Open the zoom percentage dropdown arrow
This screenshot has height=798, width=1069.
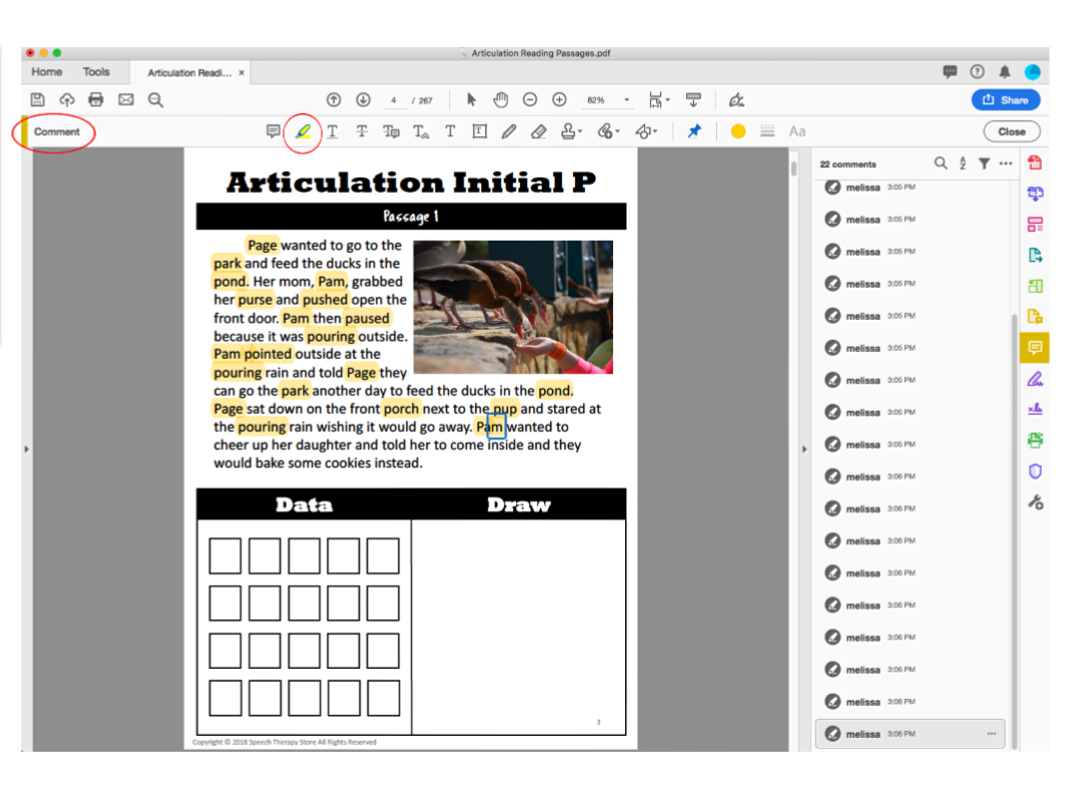coord(627,100)
